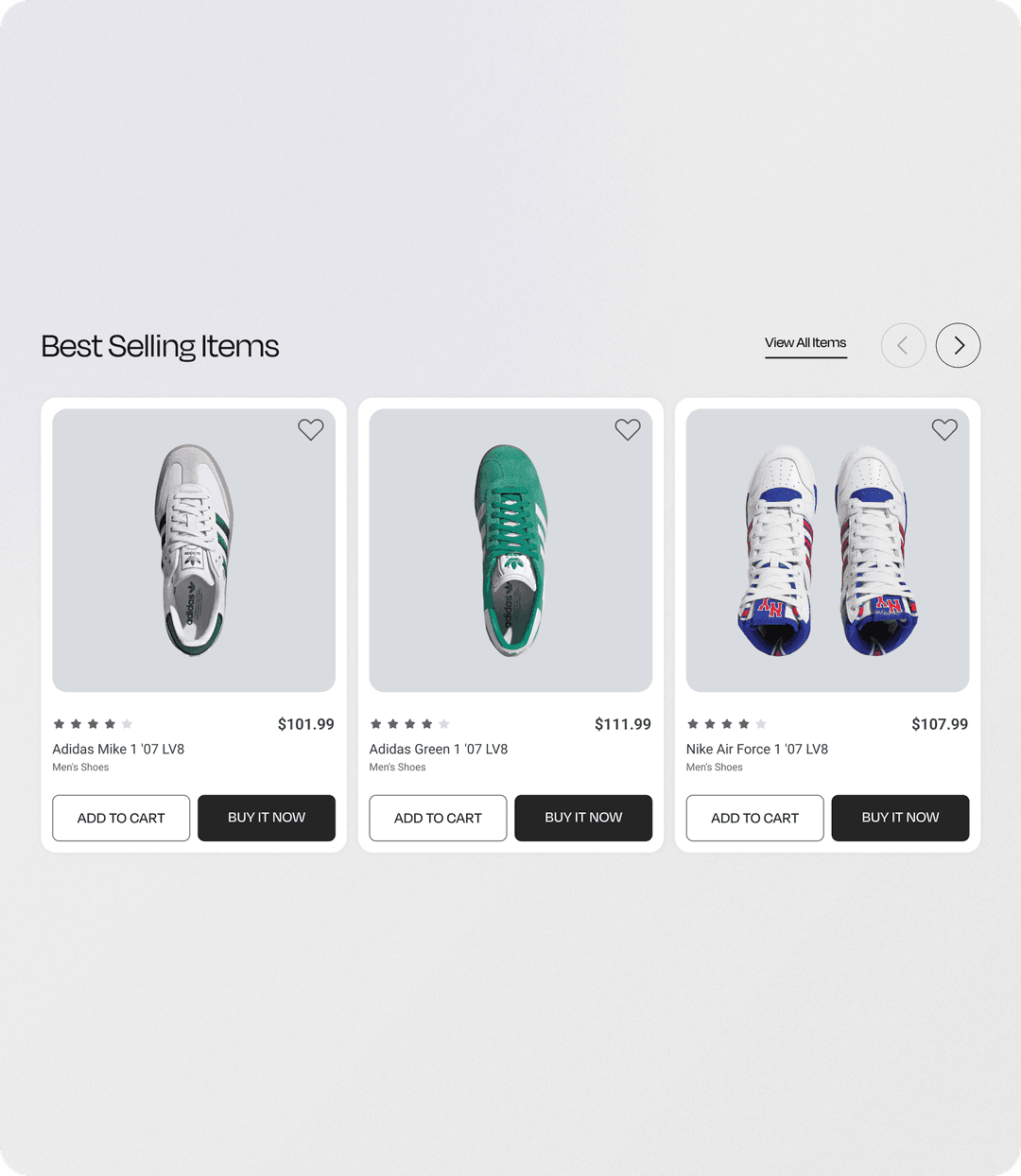Viewport: 1021px width, 1176px height.
Task: Favorite the Adidas Mike shoe with heart icon
Action: pyautogui.click(x=311, y=429)
